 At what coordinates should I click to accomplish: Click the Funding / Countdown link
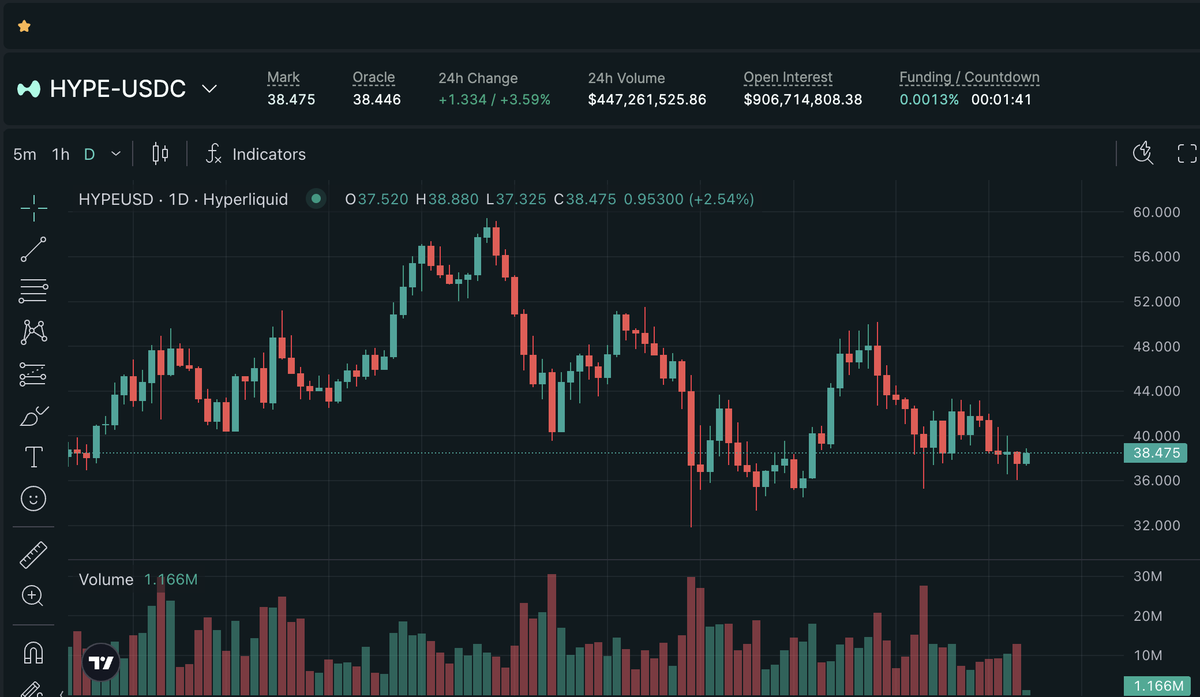pos(969,77)
